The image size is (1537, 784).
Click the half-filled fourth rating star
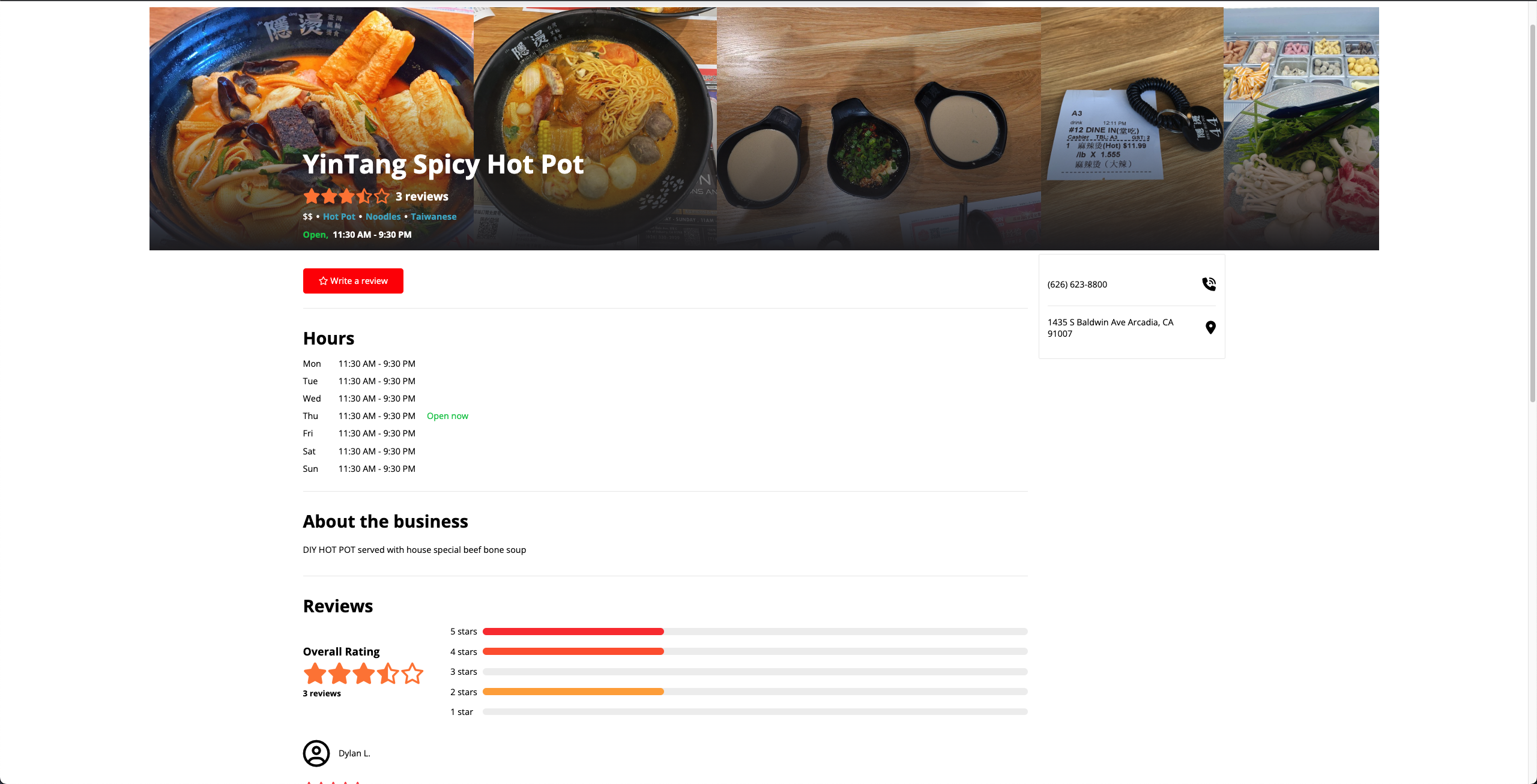point(387,673)
